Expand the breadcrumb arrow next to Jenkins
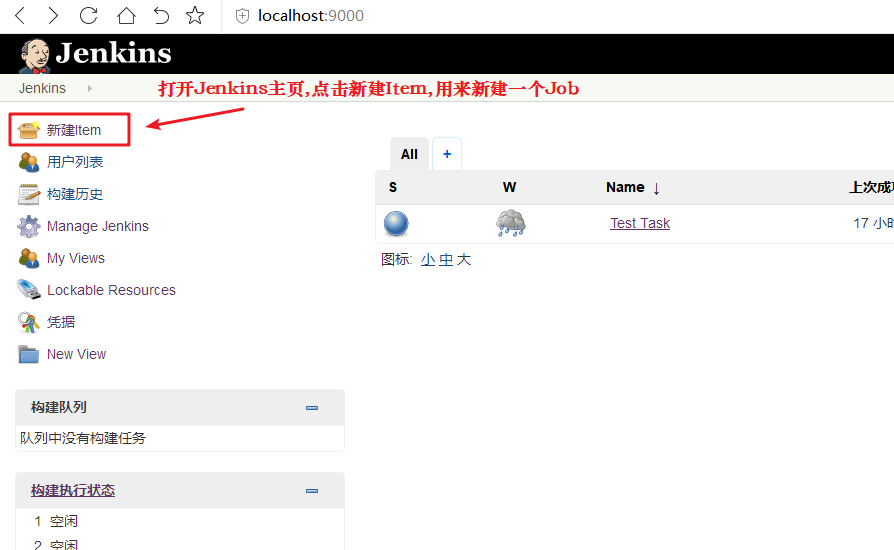Image resolution: width=894 pixels, height=550 pixels. 90,88
